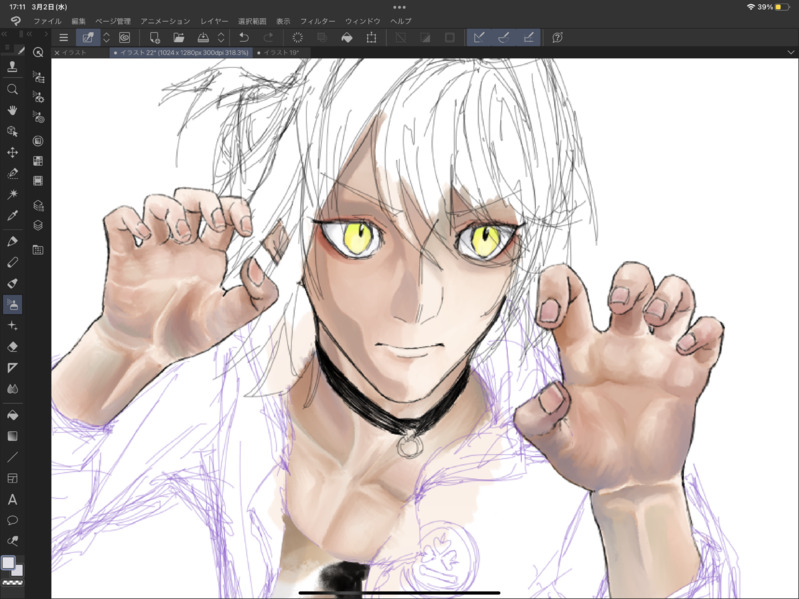This screenshot has height=599, width=799.
Task: Clear the layer with dotted circle icon
Action: (x=298, y=38)
